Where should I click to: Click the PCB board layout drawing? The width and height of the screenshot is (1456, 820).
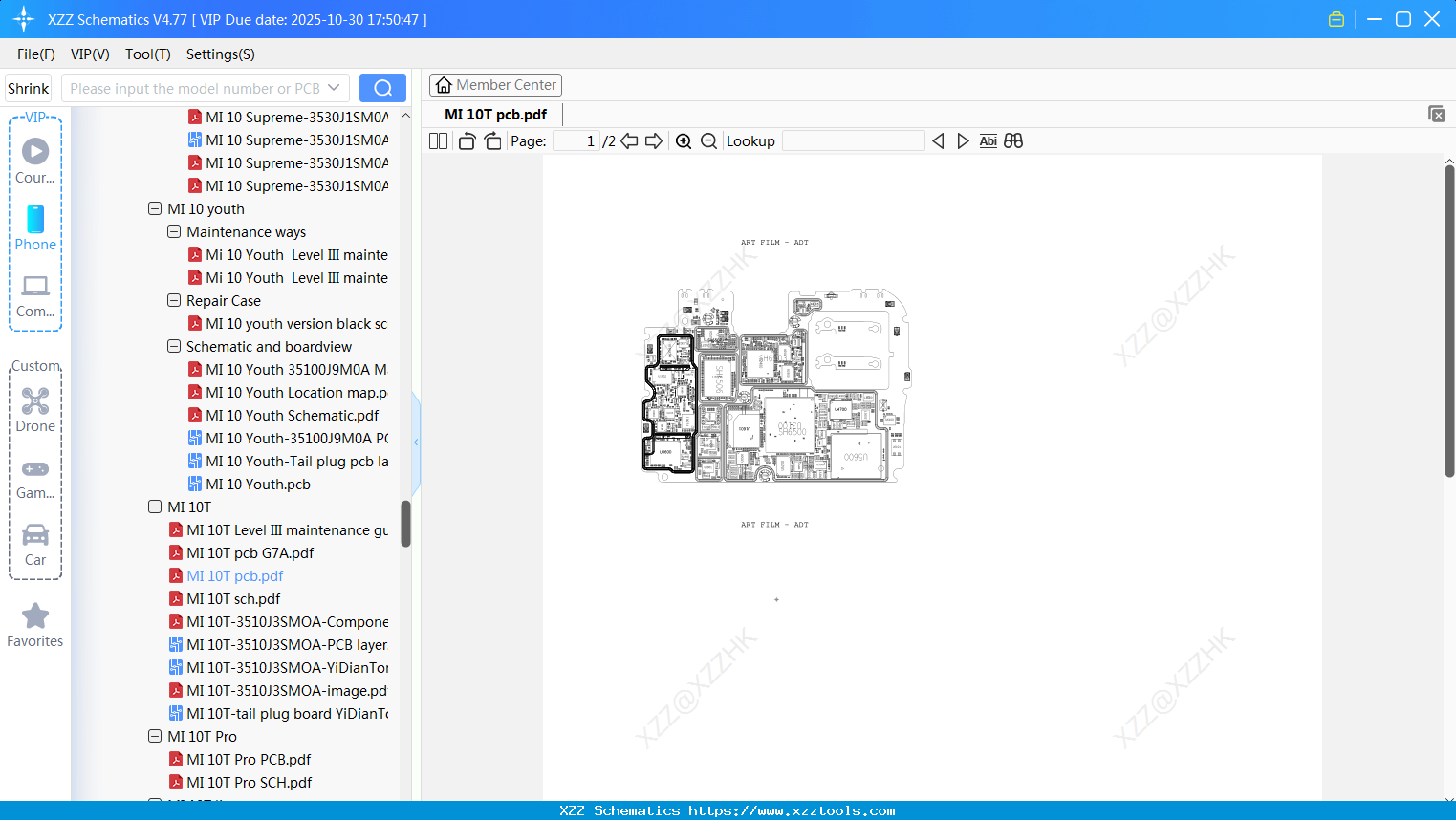[x=775, y=384]
